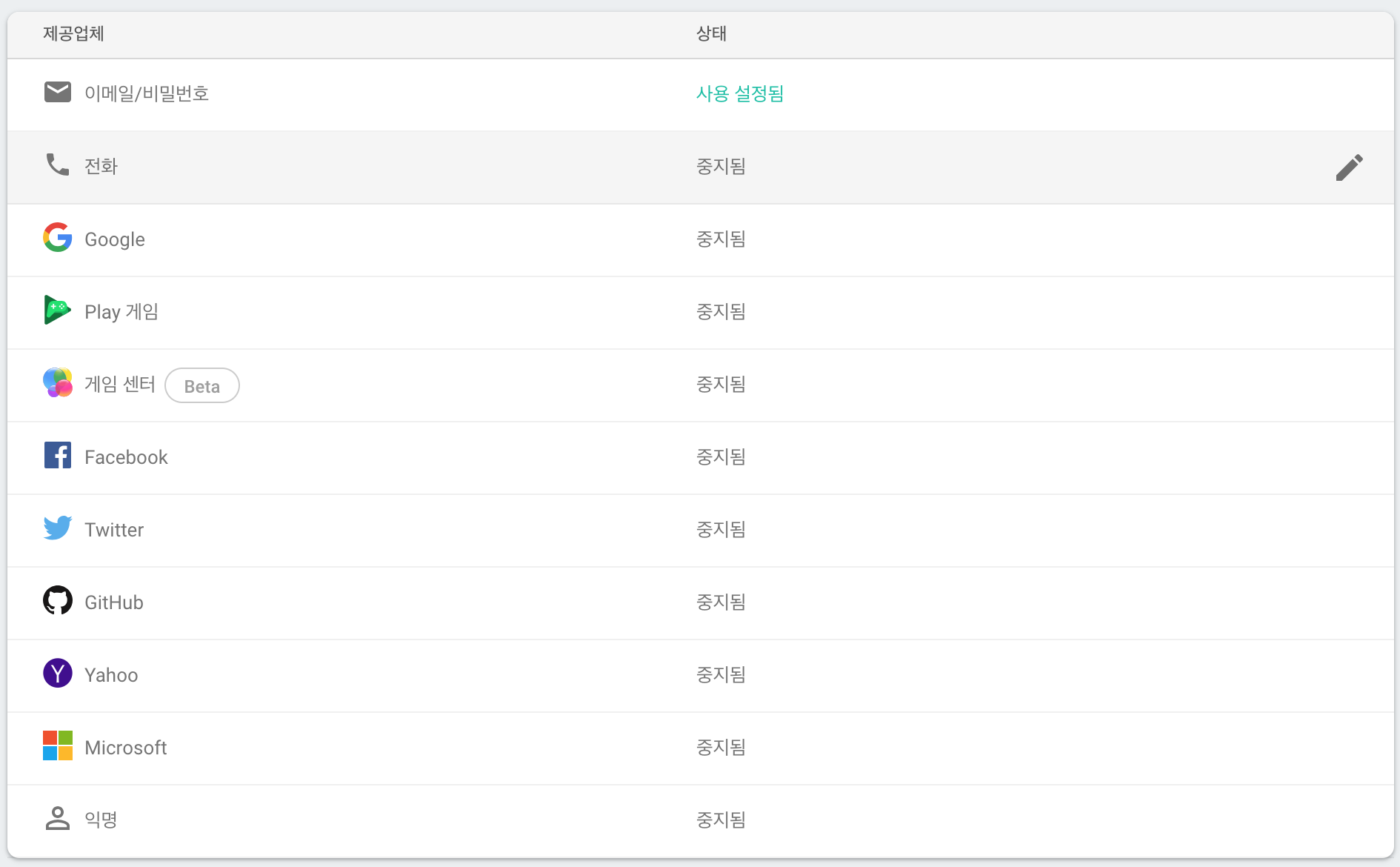This screenshot has width=1400, height=867.
Task: Select the 제공업체 column header
Action: pos(73,34)
